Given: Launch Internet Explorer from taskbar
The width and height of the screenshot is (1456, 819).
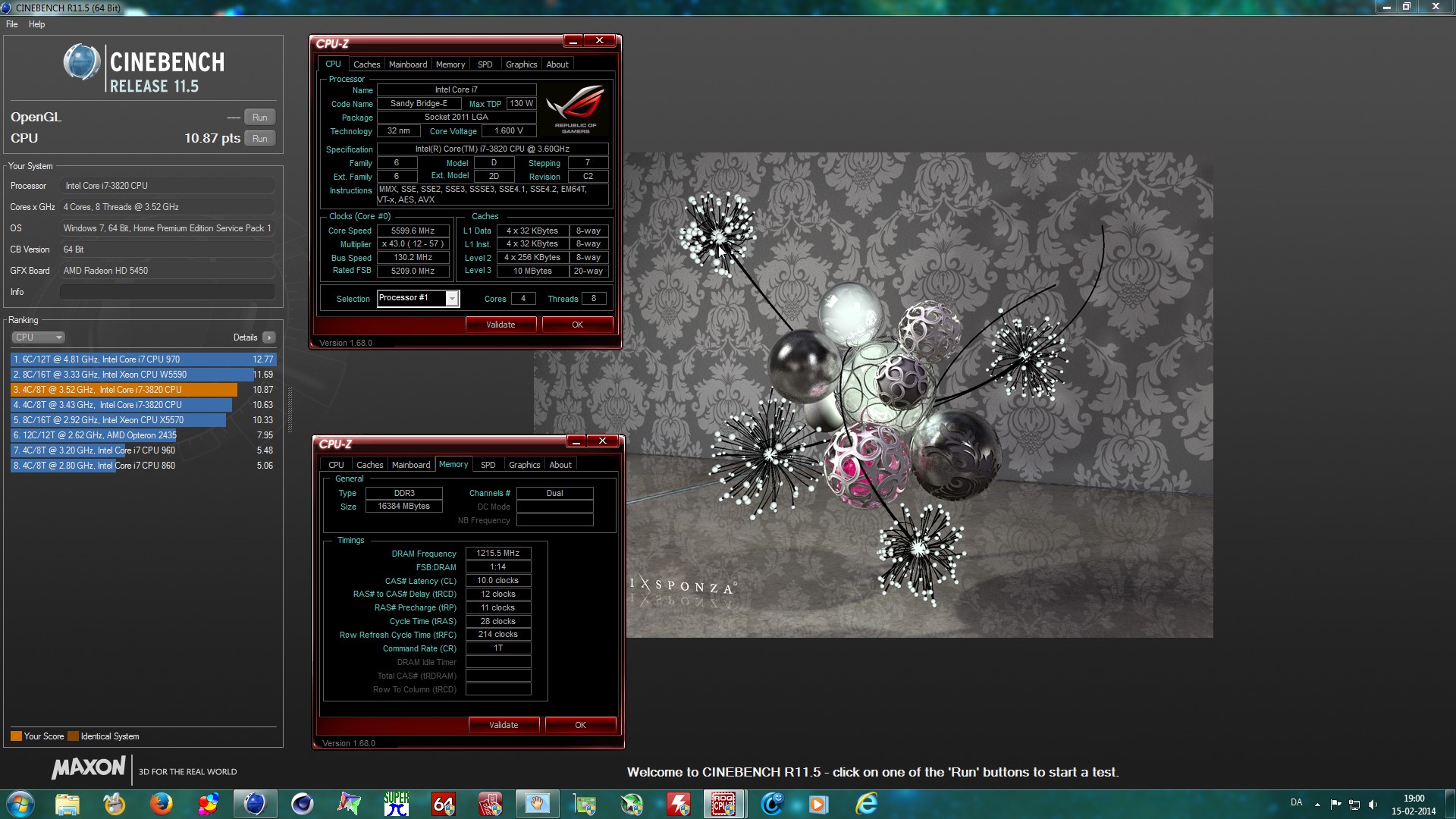Looking at the screenshot, I should [x=866, y=804].
